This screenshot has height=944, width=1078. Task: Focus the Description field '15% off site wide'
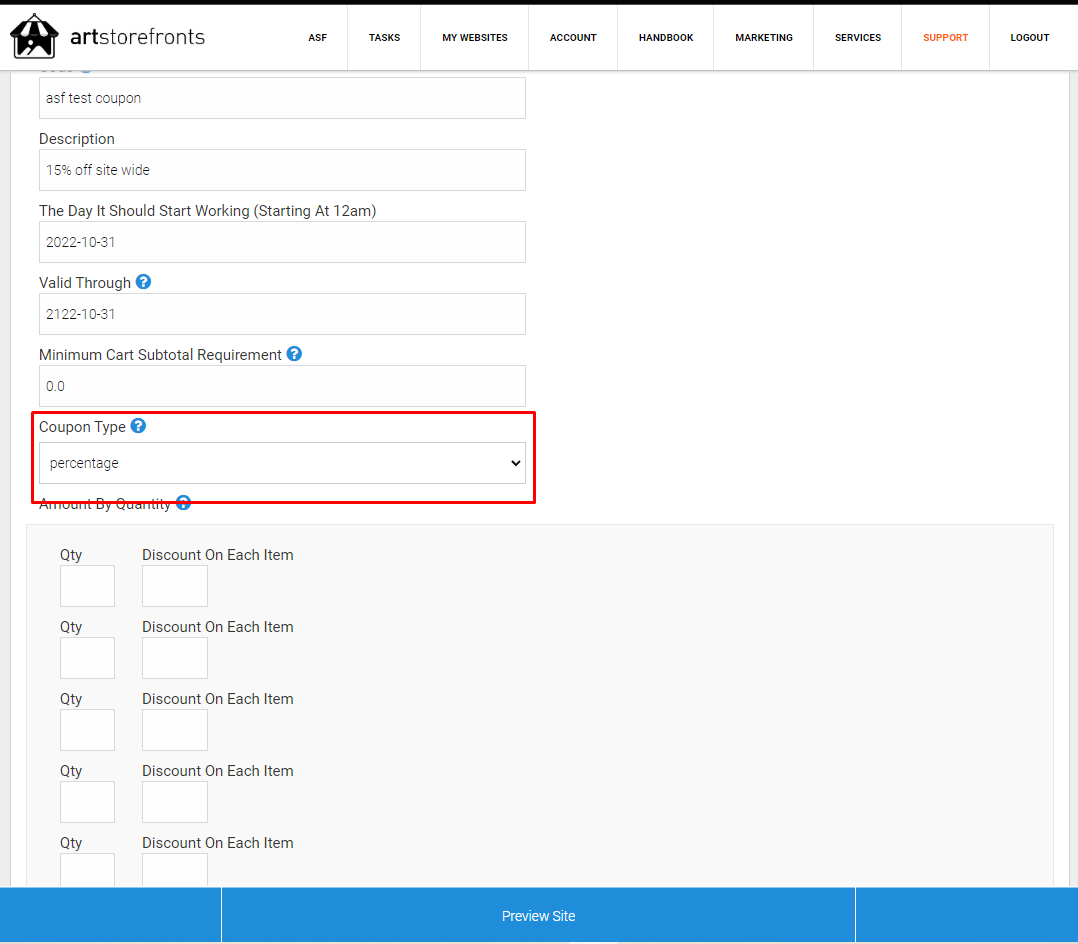click(282, 170)
